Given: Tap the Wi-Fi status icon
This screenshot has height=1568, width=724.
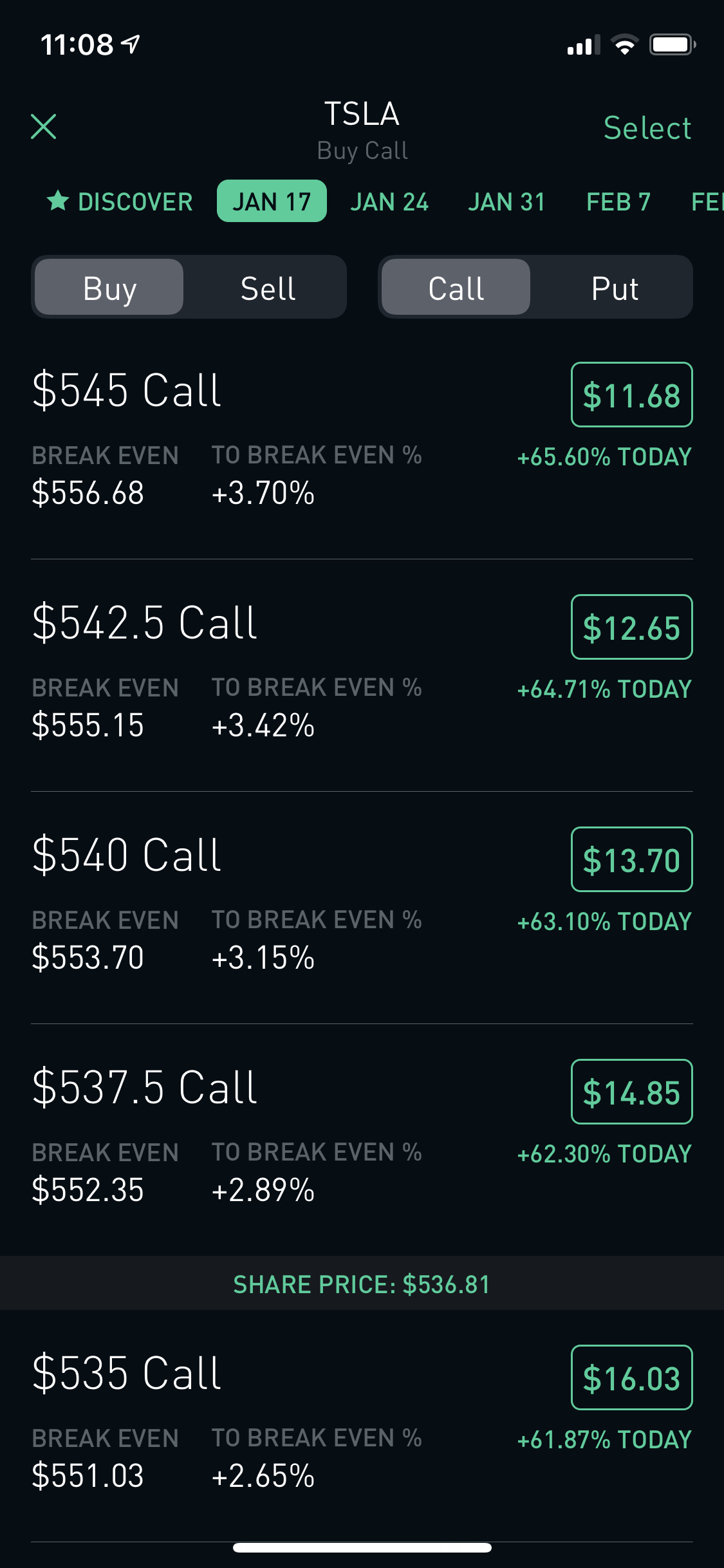Looking at the screenshot, I should point(624,45).
